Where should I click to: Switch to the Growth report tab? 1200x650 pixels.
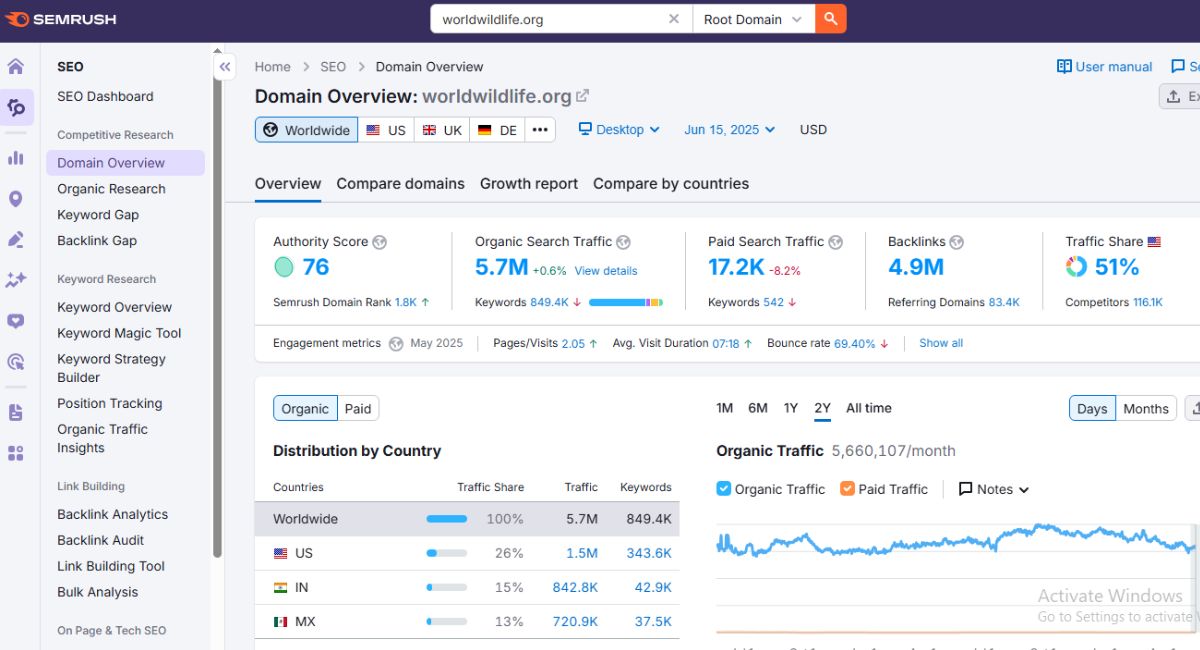pyautogui.click(x=529, y=184)
